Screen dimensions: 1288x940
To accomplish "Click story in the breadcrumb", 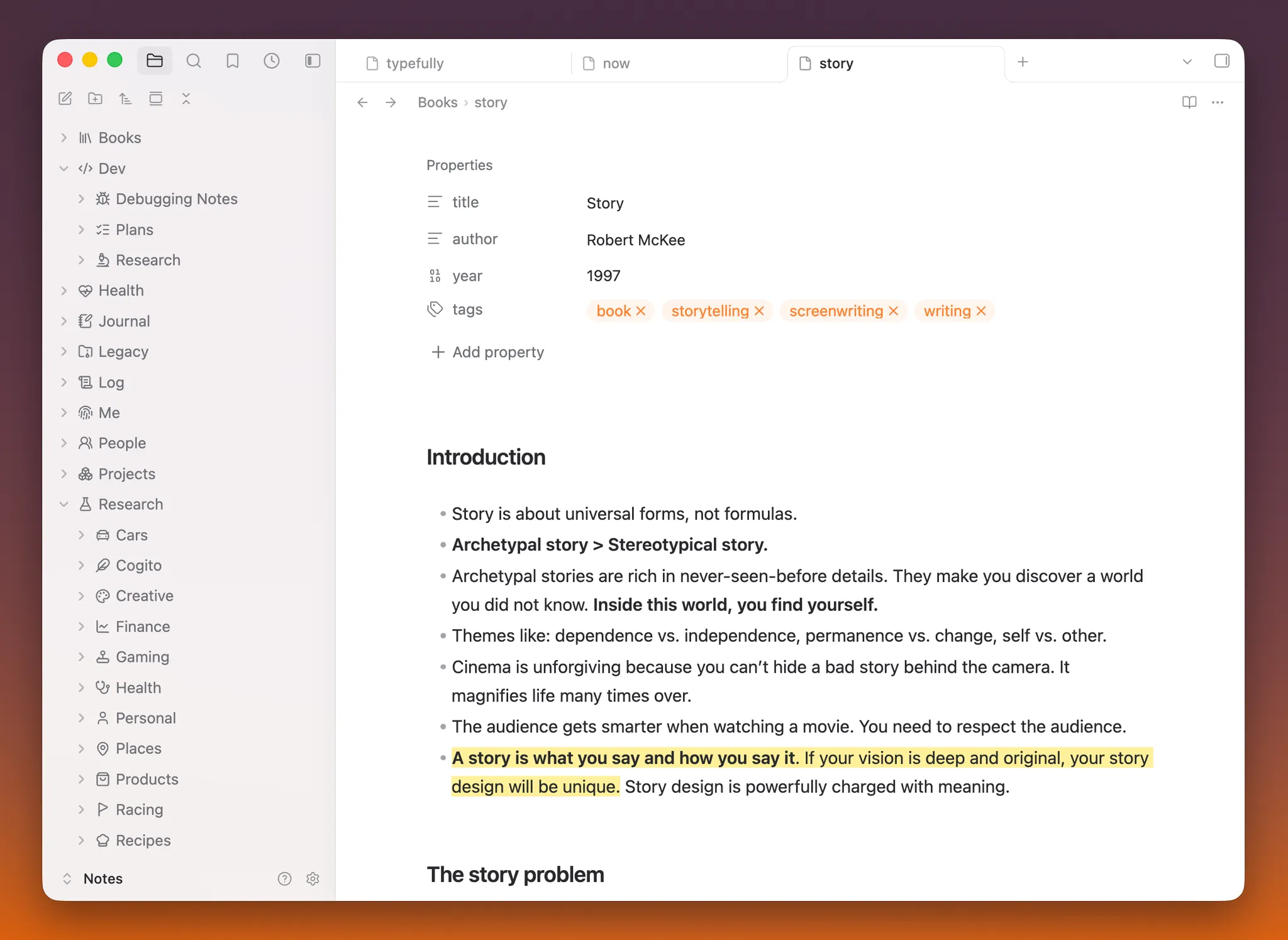I will 491,103.
